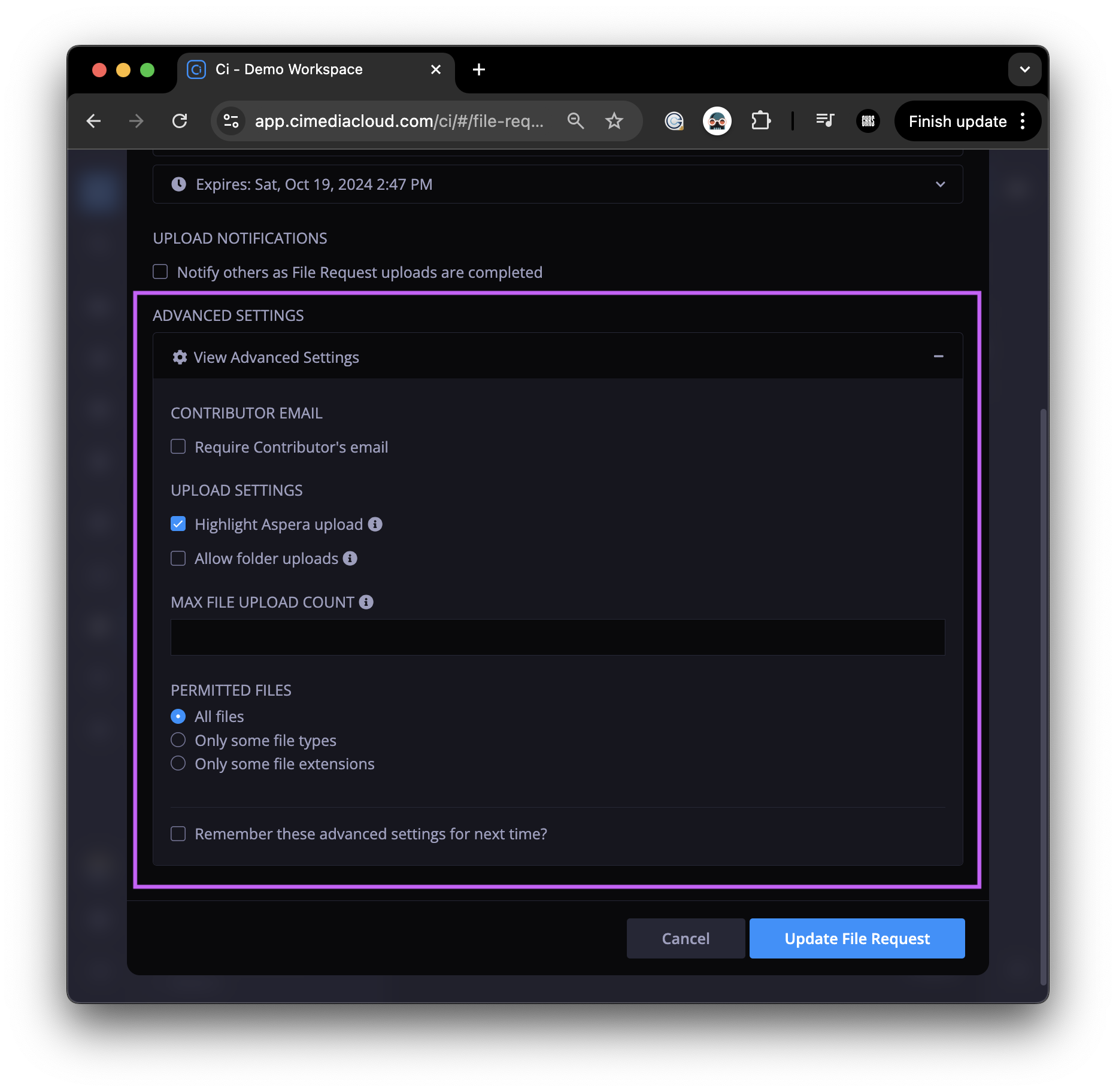This screenshot has height=1092, width=1116.
Task: Select the All files radio option
Action: 178,716
